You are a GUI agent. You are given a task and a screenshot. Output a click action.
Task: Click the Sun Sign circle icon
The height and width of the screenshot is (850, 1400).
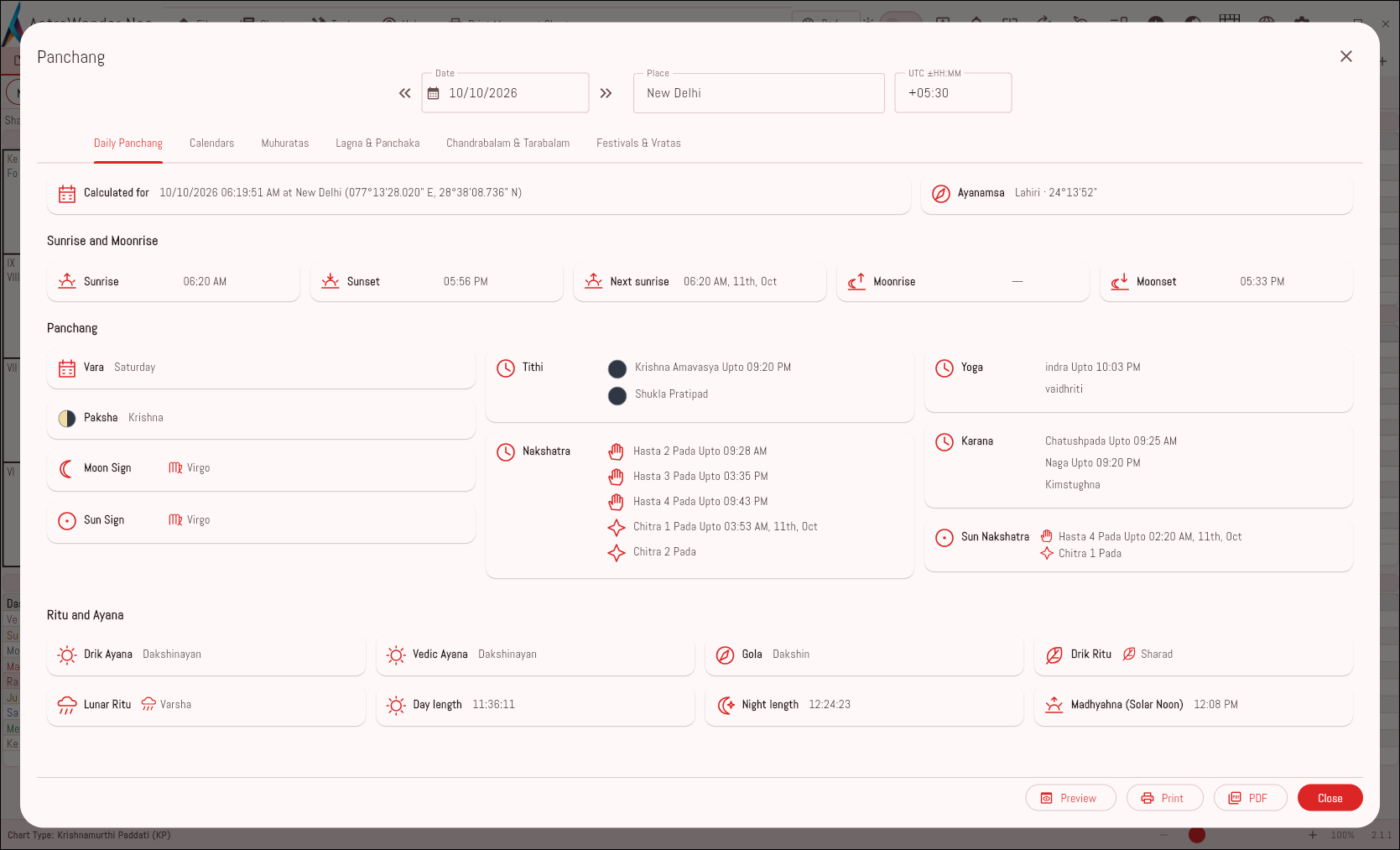pos(67,521)
